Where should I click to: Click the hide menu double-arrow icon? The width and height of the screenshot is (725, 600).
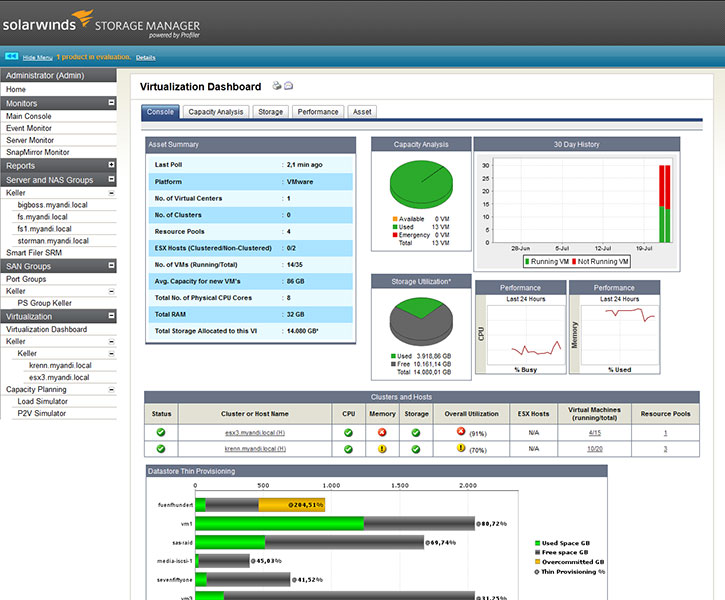12,56
